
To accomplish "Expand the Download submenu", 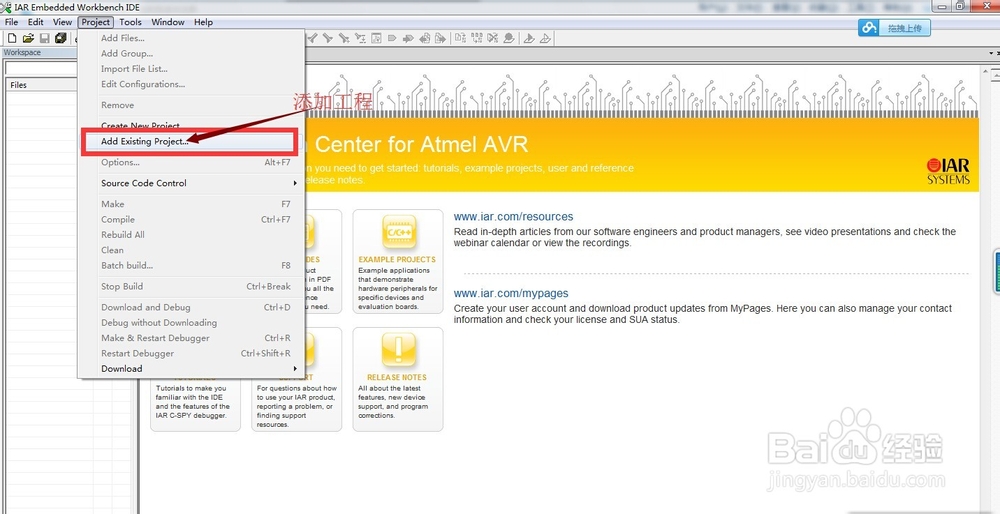I will 191,369.
